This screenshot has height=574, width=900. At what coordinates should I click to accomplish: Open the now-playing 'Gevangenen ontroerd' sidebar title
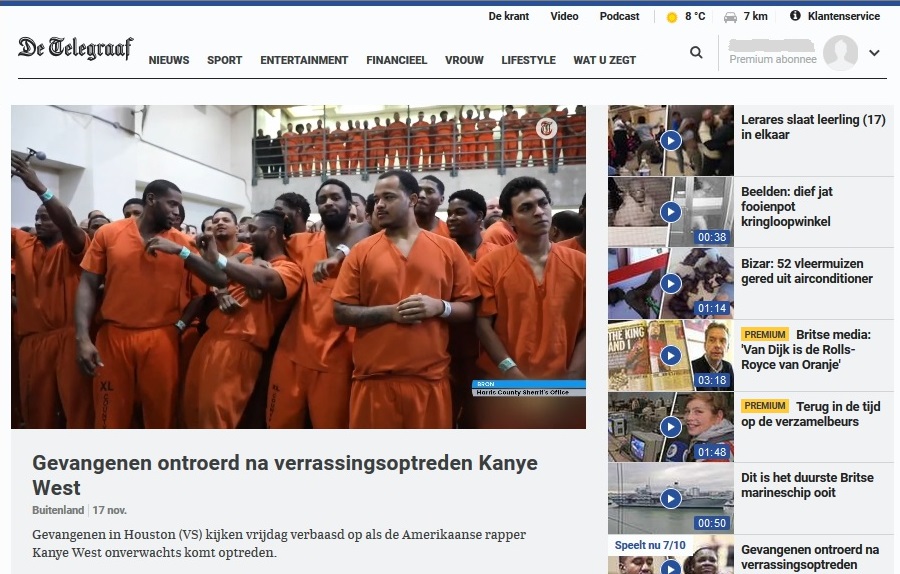coord(810,557)
